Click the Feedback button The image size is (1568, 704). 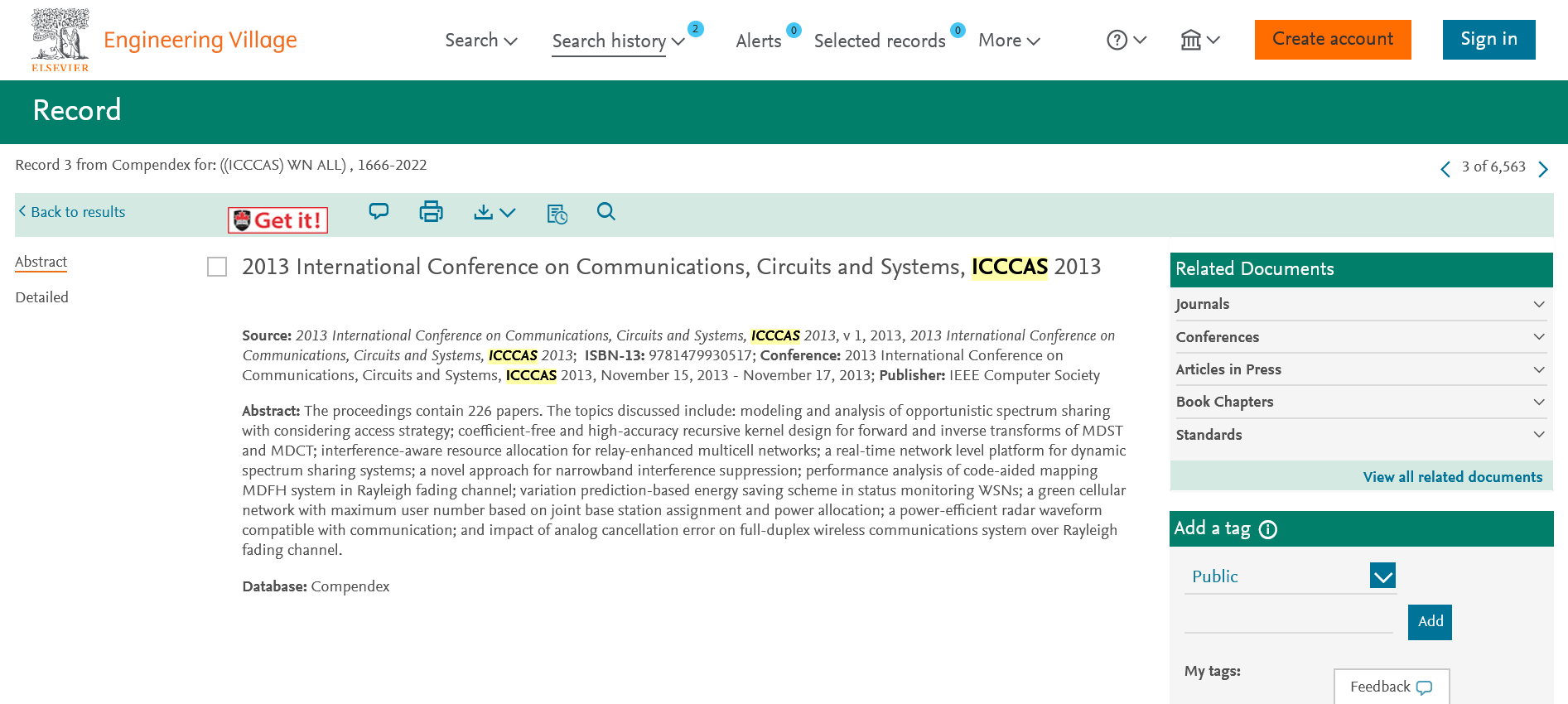pos(1392,687)
